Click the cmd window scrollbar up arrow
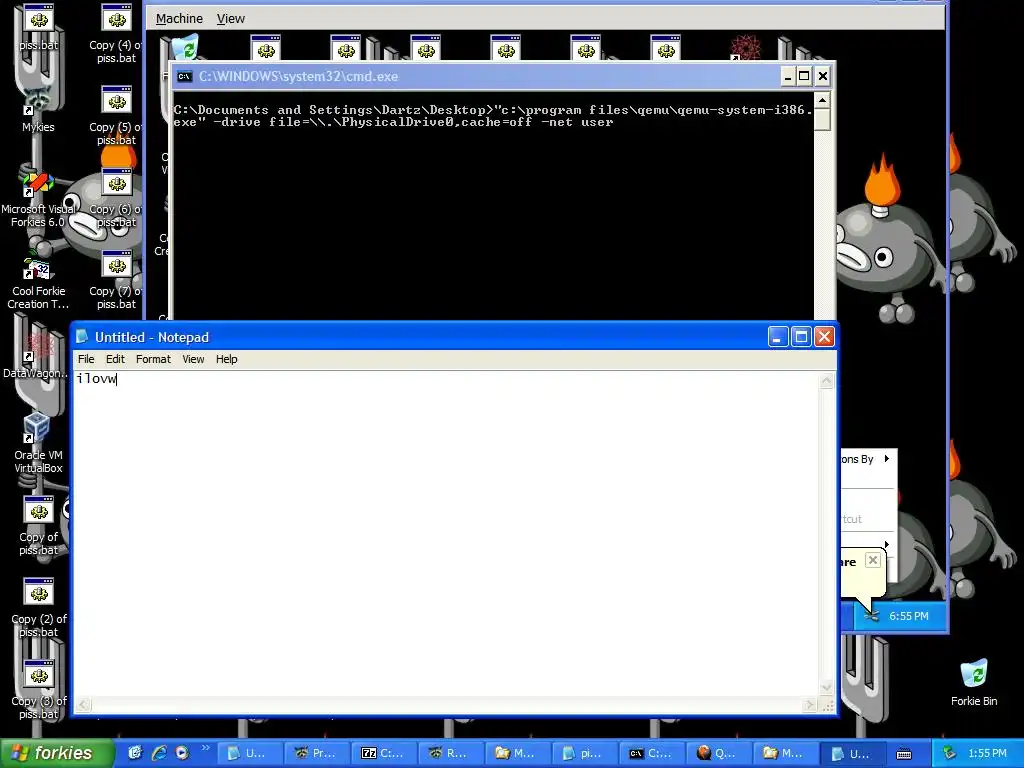Screen dimensions: 1024x768 click(x=823, y=100)
